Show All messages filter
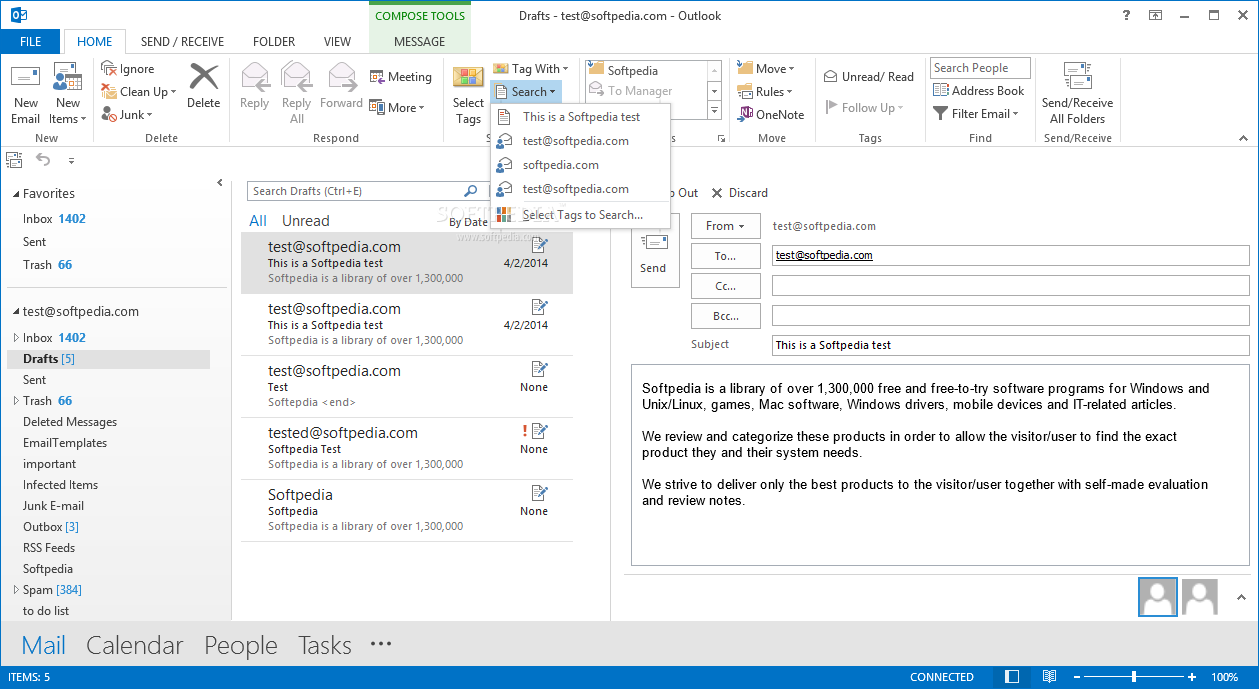The width and height of the screenshot is (1259, 689). click(x=258, y=221)
